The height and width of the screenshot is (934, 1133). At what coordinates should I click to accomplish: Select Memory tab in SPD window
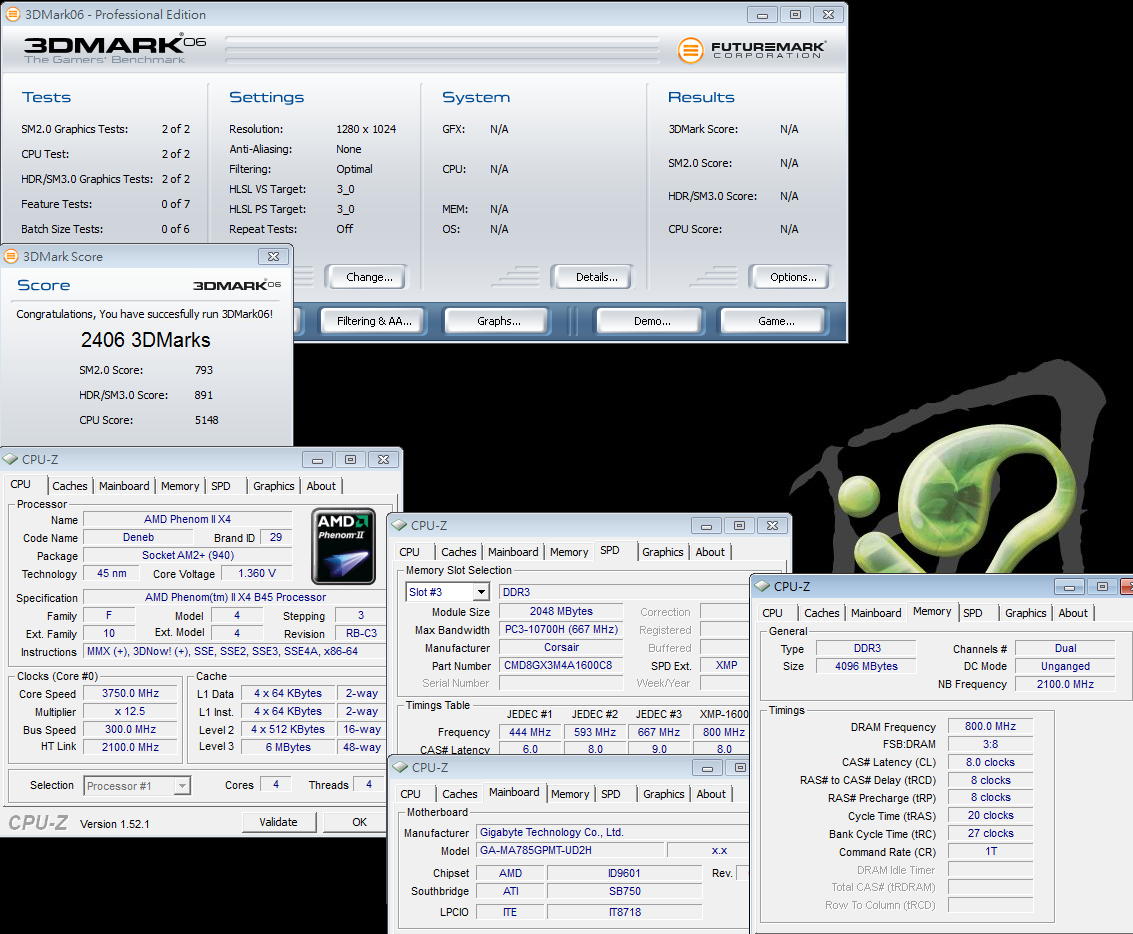pyautogui.click(x=569, y=552)
